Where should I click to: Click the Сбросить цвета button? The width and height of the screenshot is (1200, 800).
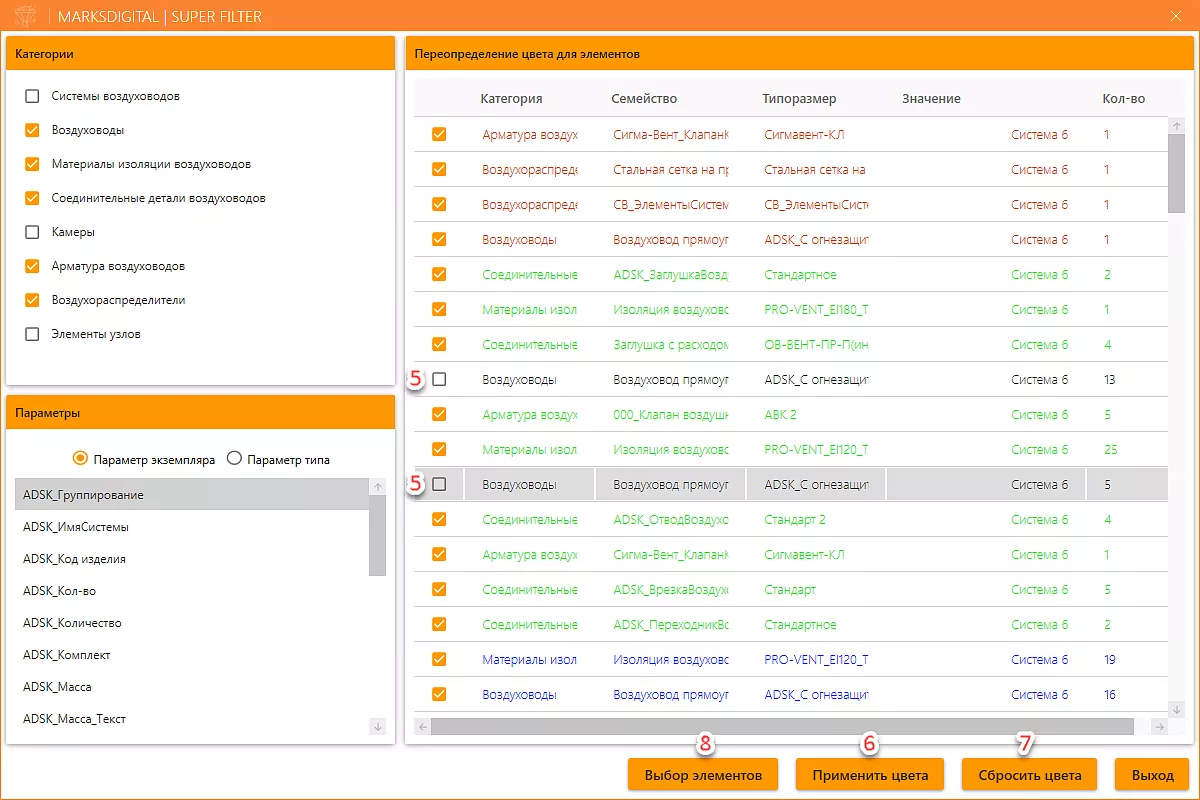point(1029,775)
